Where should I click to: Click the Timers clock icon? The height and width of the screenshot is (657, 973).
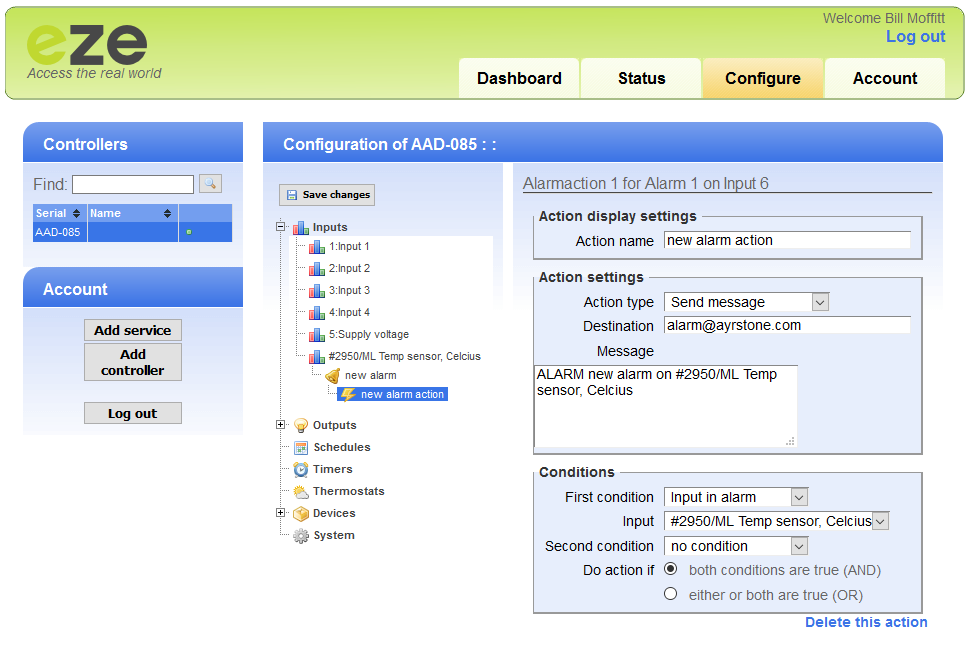click(x=301, y=469)
